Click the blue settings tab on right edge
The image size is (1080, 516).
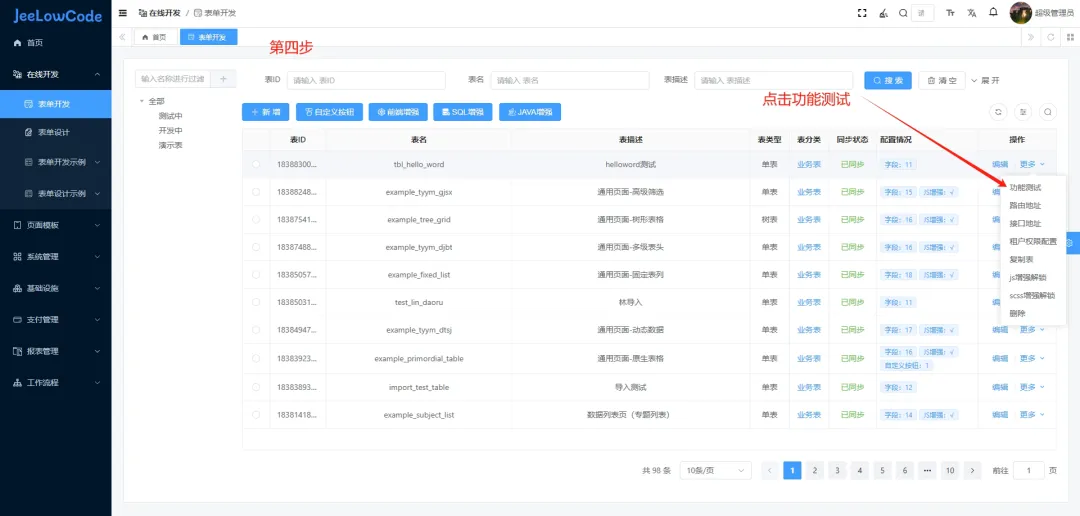pos(1072,242)
